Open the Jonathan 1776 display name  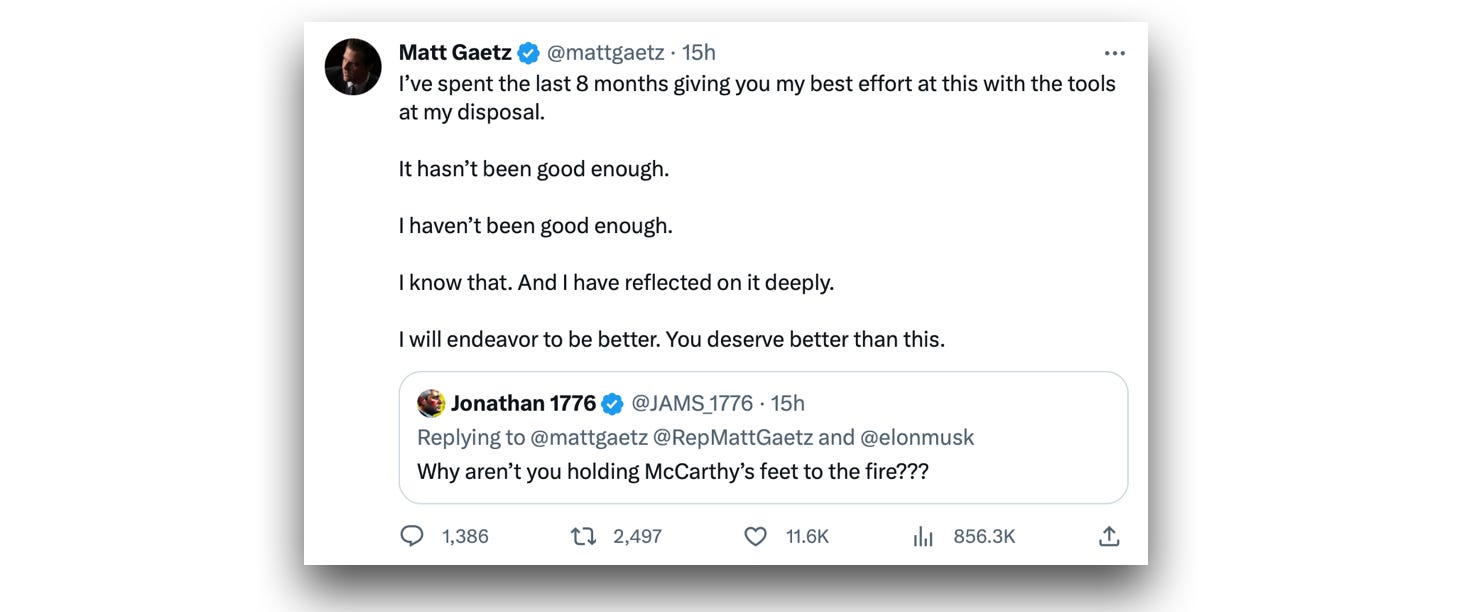[523, 403]
